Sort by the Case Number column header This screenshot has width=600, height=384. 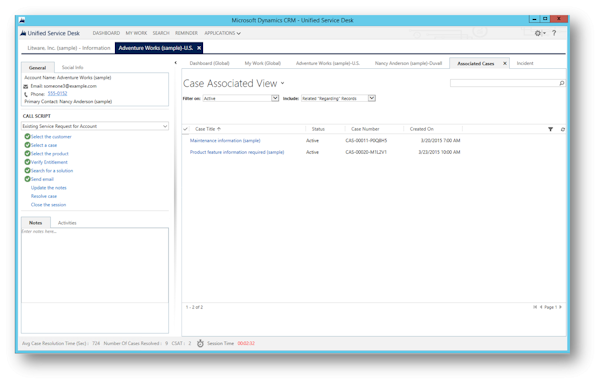tap(365, 129)
